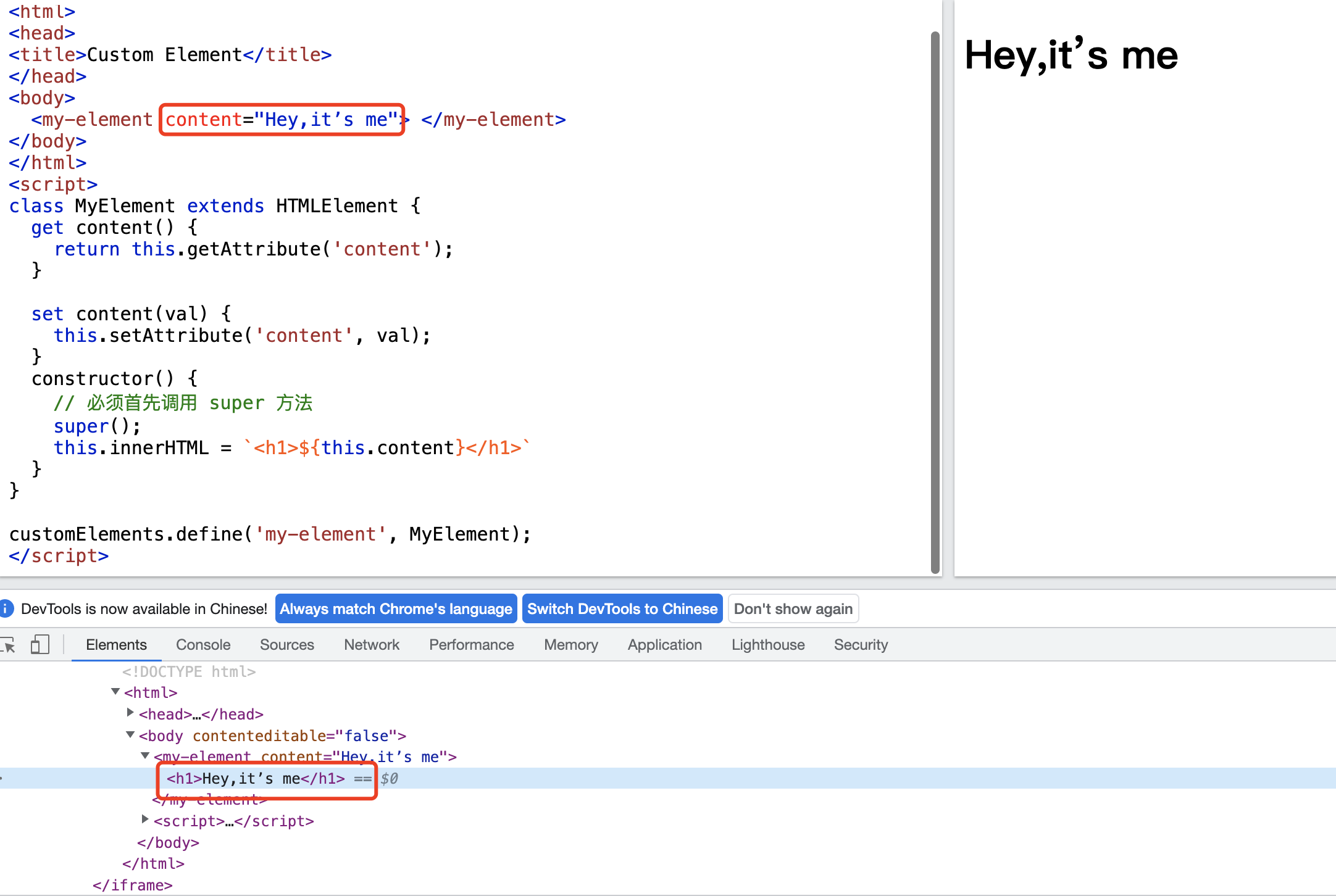
Task: Click Don't show again button
Action: coord(793,609)
